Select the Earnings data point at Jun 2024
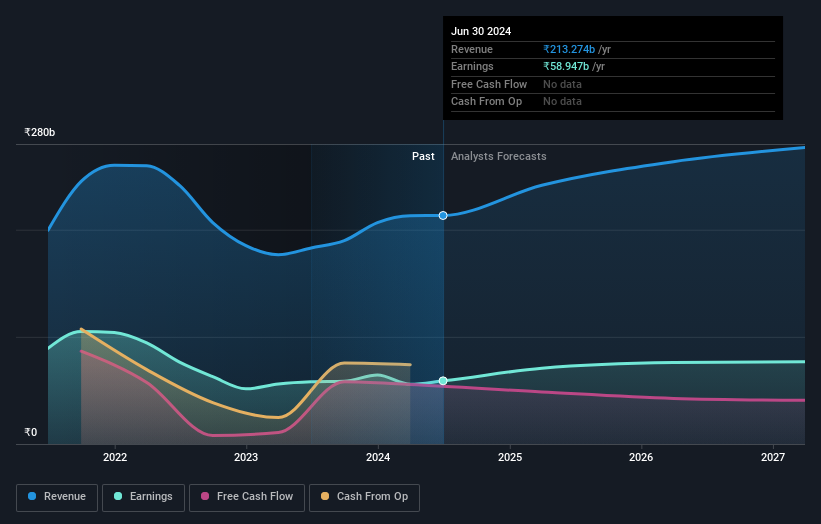Viewport: 821px width, 524px height. click(x=443, y=381)
